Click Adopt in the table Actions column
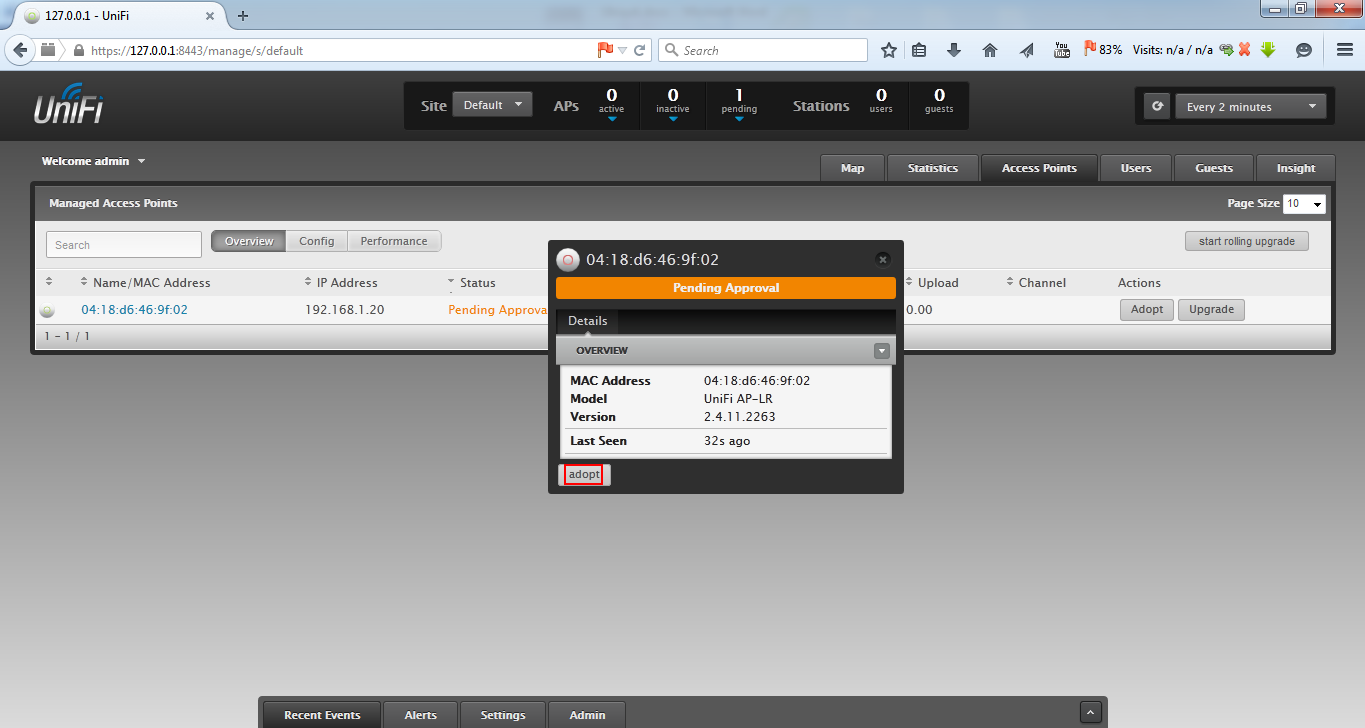This screenshot has height=728, width=1365. click(1147, 310)
